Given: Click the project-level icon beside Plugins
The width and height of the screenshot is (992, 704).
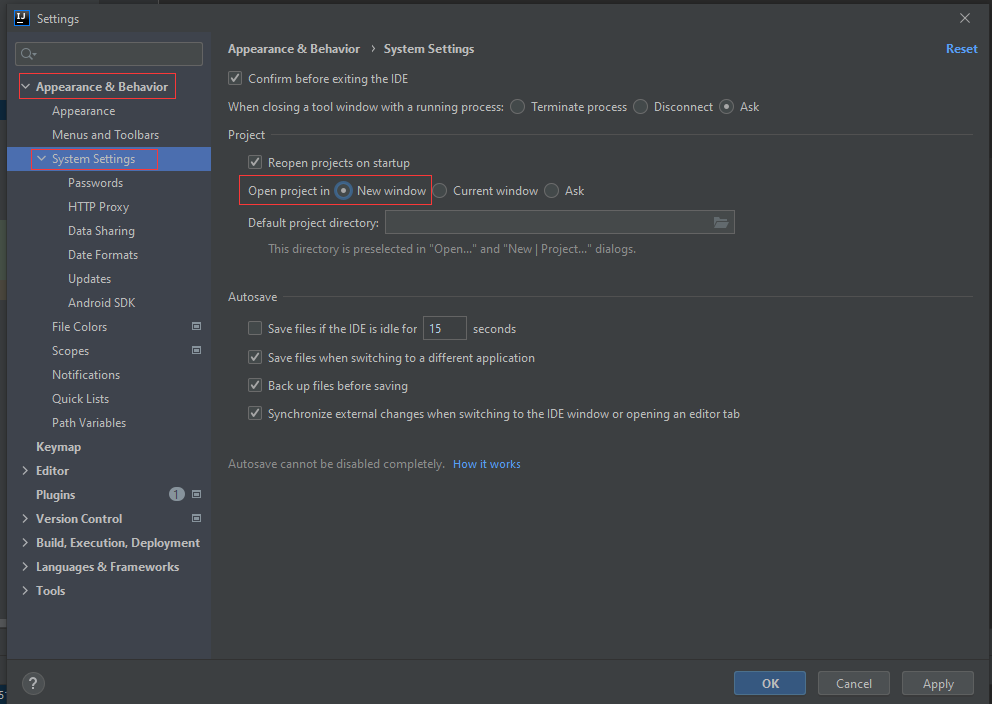Looking at the screenshot, I should pyautogui.click(x=196, y=494).
